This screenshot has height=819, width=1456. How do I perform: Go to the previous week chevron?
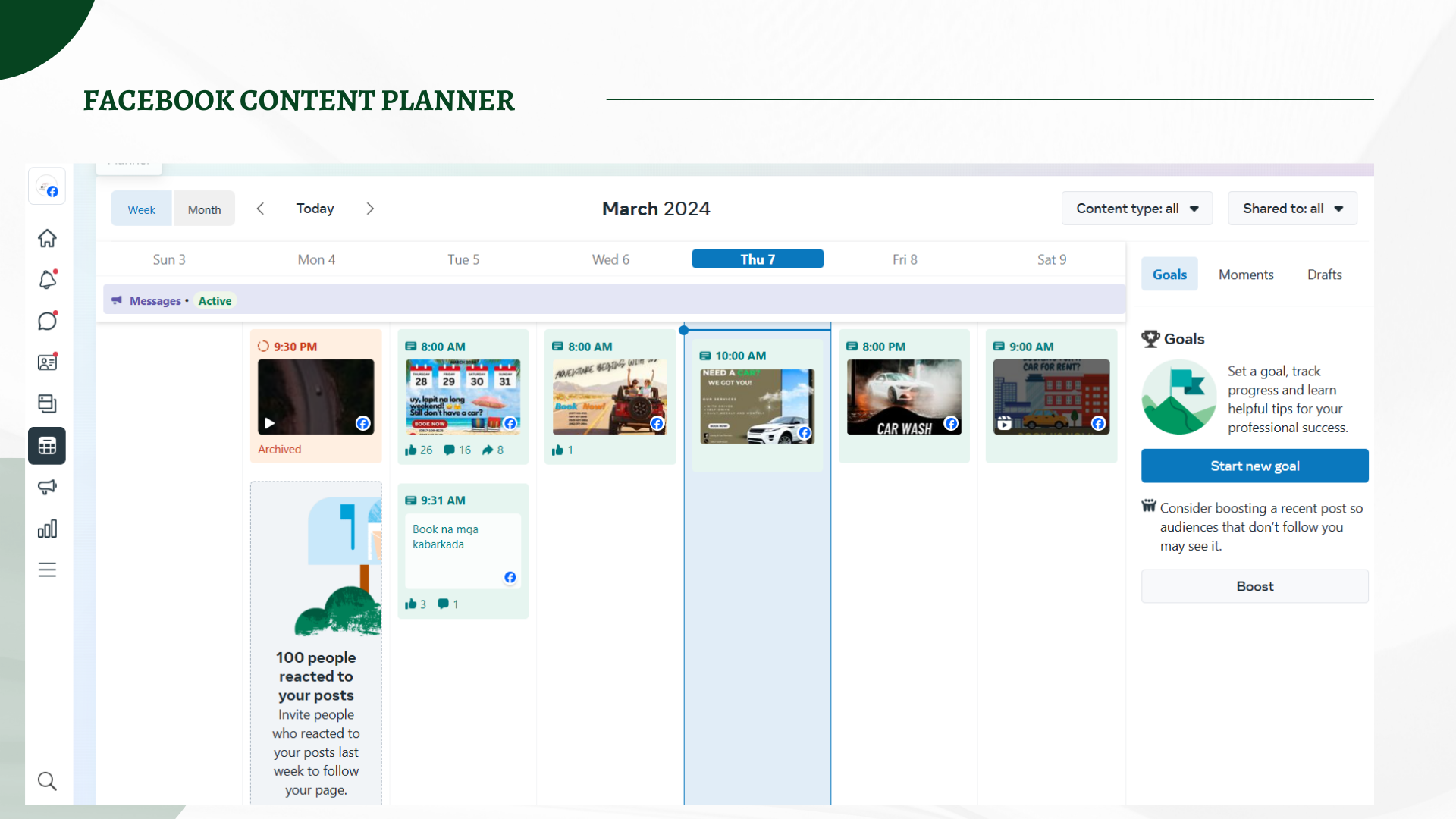(x=260, y=209)
